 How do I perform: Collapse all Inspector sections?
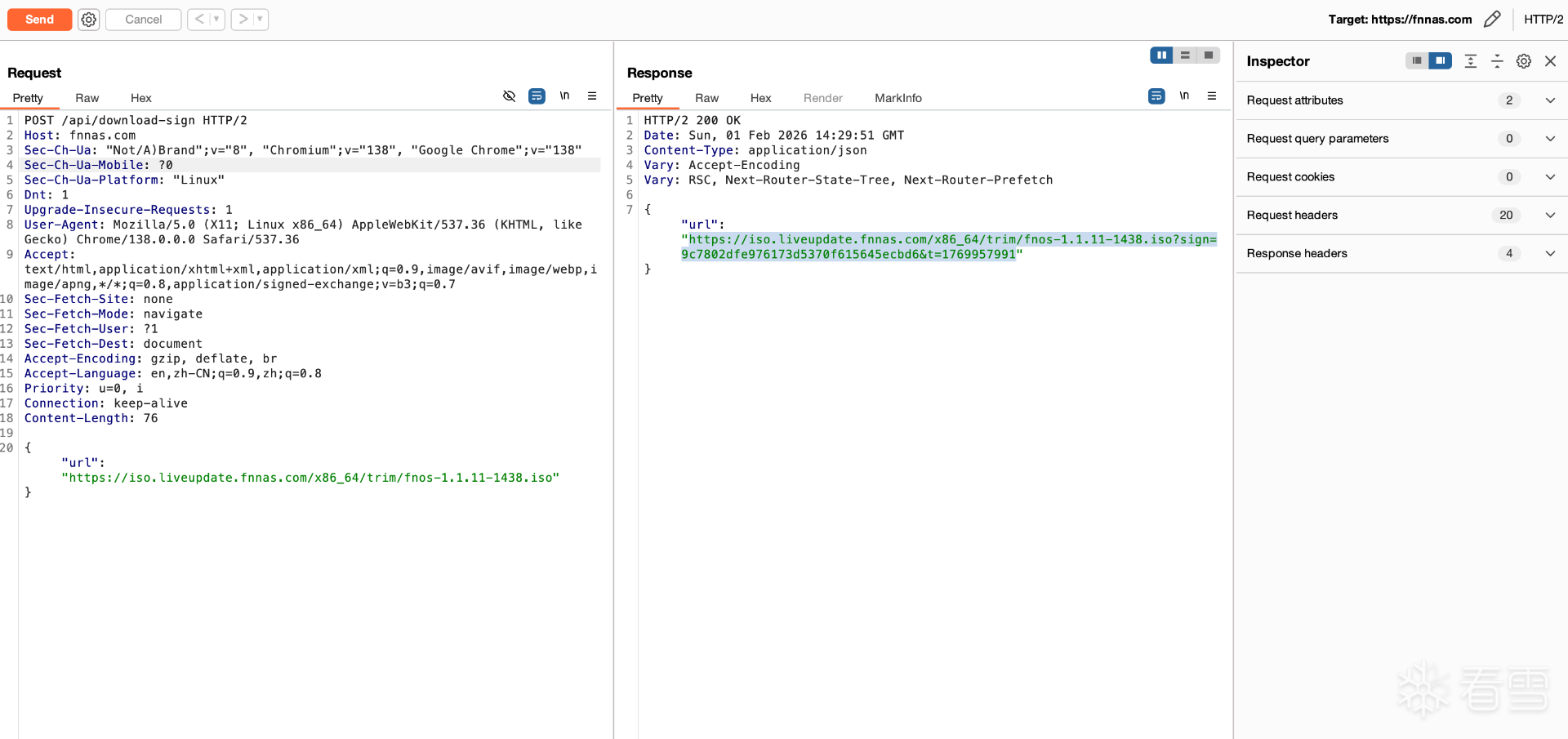tap(1497, 61)
